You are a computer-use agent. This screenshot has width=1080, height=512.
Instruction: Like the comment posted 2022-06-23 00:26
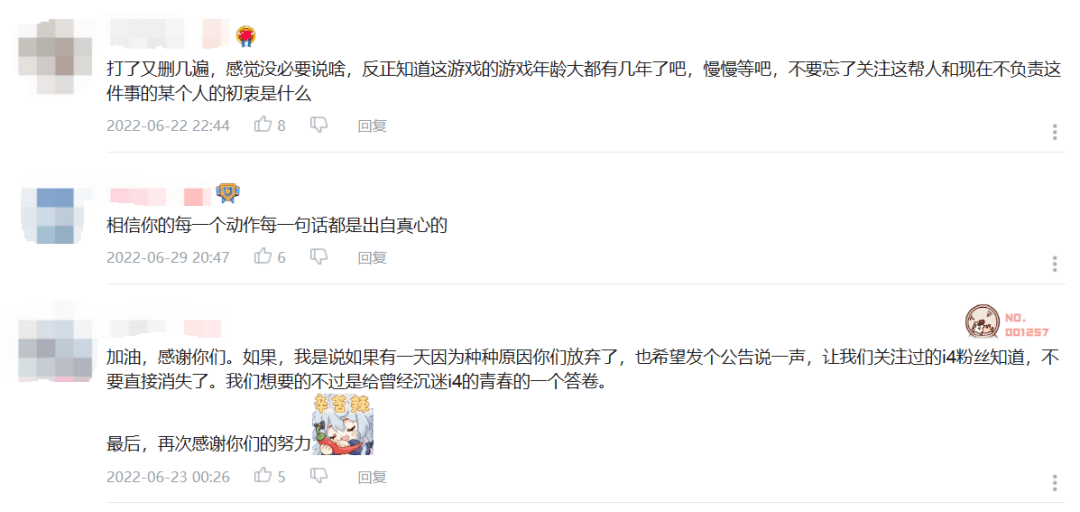tap(263, 475)
